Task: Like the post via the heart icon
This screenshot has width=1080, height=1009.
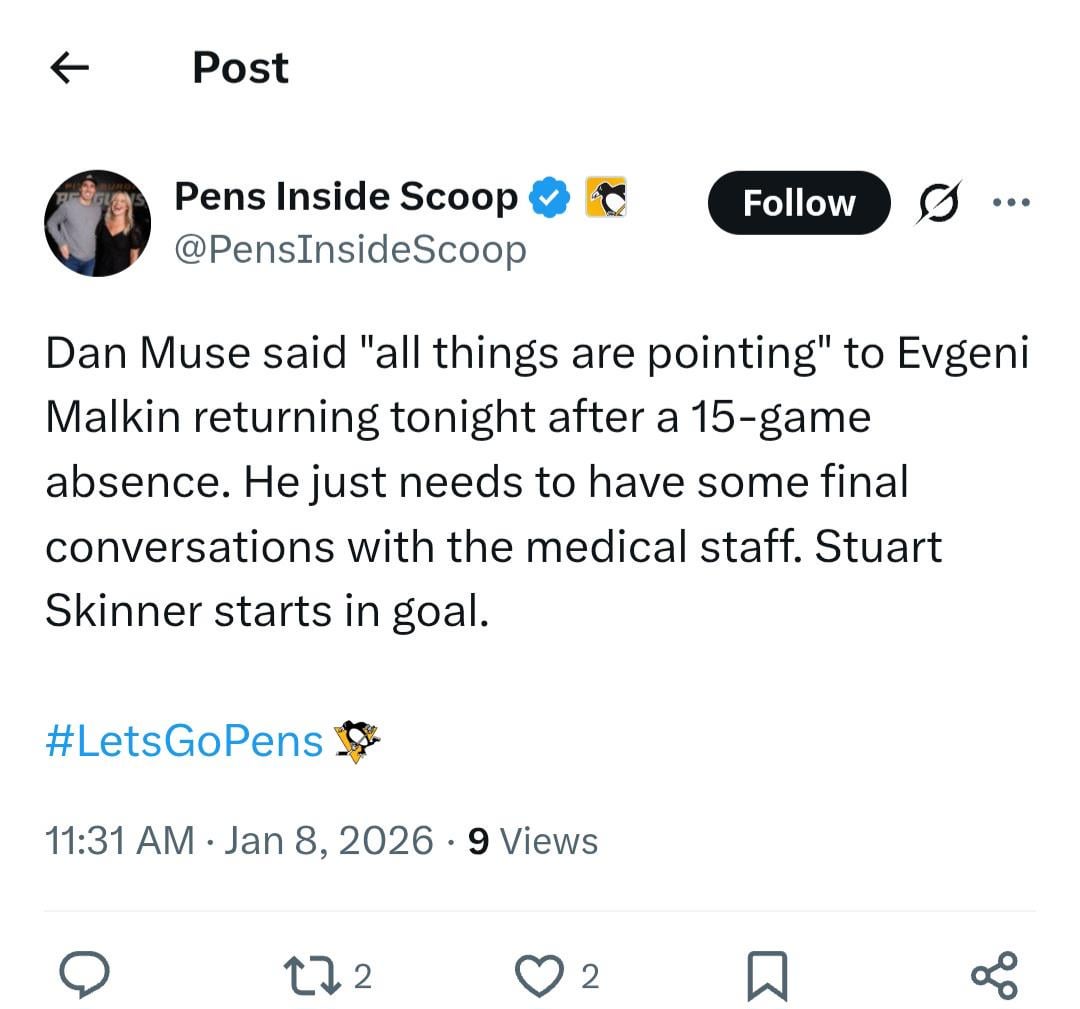Action: click(x=541, y=973)
